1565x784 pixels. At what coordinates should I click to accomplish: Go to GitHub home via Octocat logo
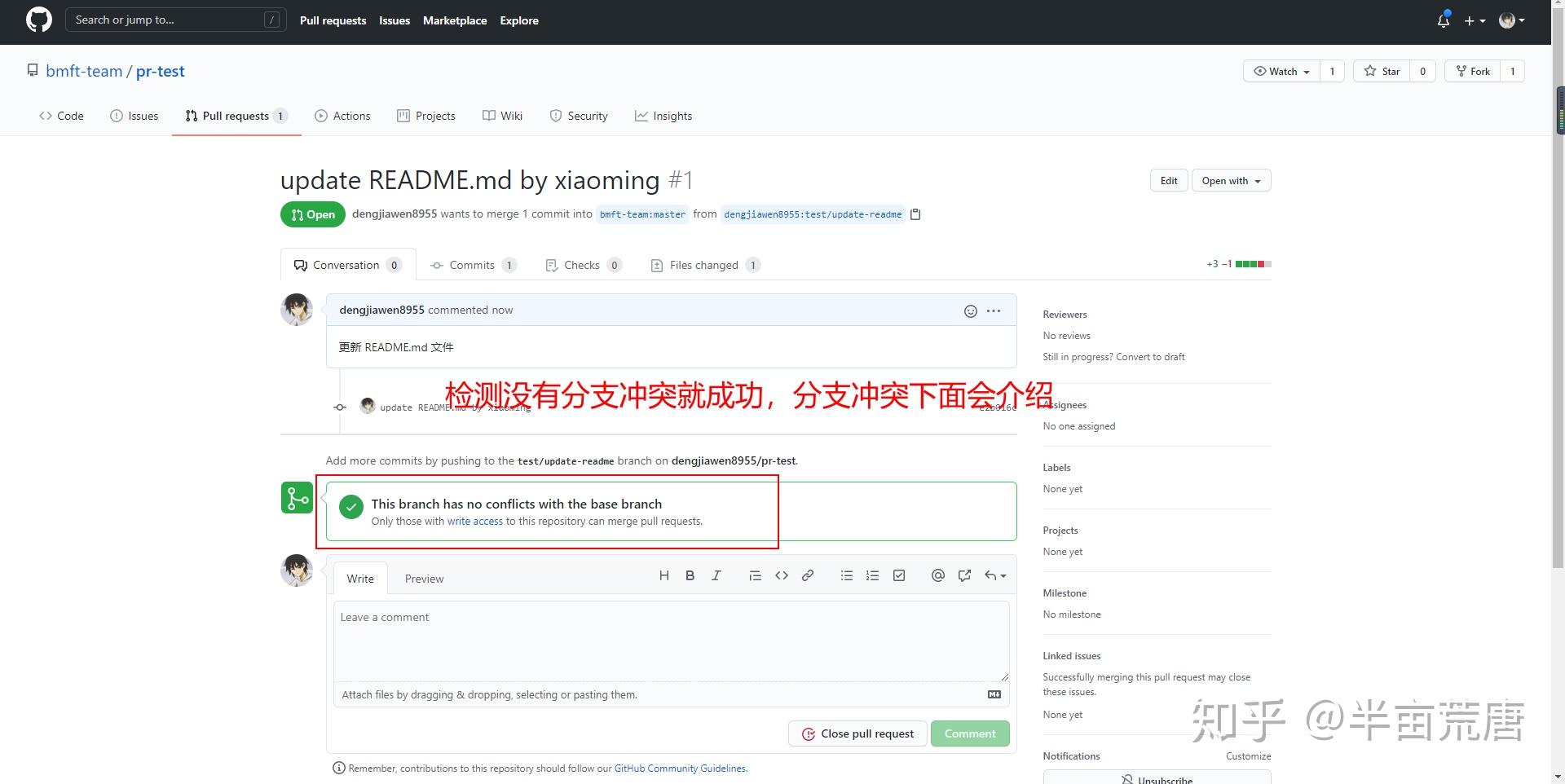coord(39,20)
